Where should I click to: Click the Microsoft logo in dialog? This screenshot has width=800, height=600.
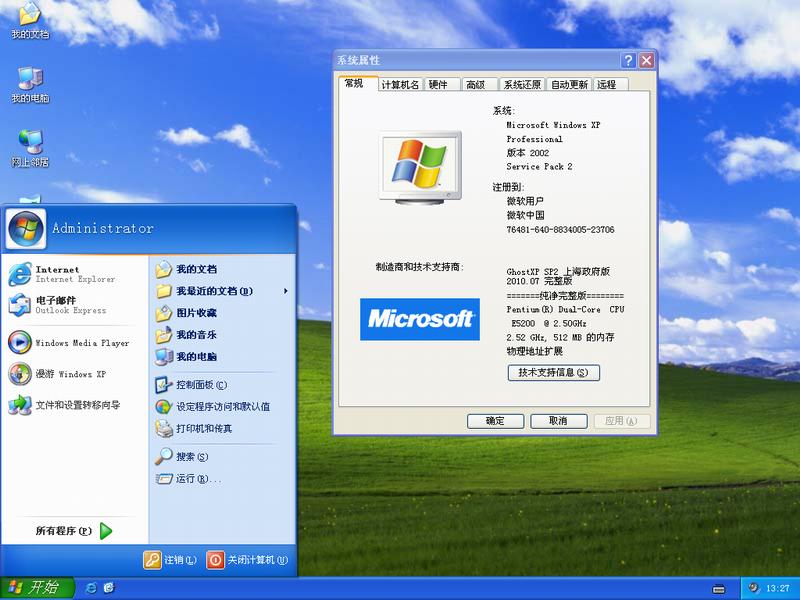point(420,319)
